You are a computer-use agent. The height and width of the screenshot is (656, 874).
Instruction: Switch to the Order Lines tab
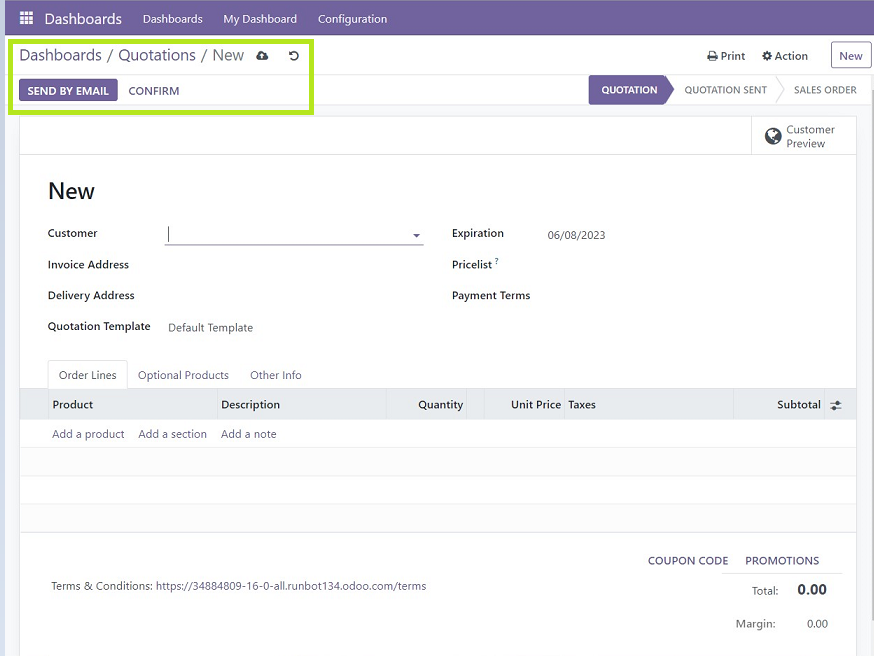[88, 375]
